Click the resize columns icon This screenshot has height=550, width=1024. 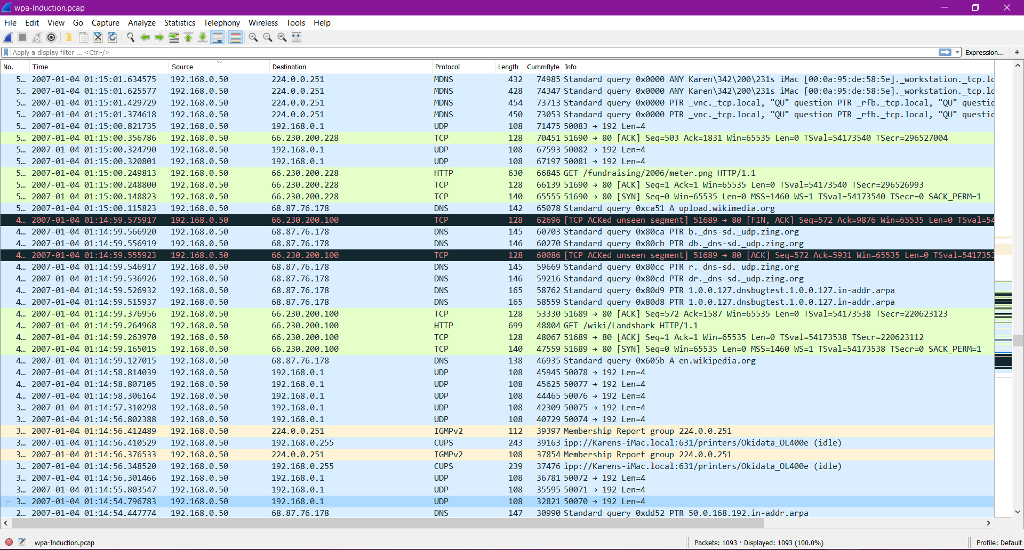(296, 37)
